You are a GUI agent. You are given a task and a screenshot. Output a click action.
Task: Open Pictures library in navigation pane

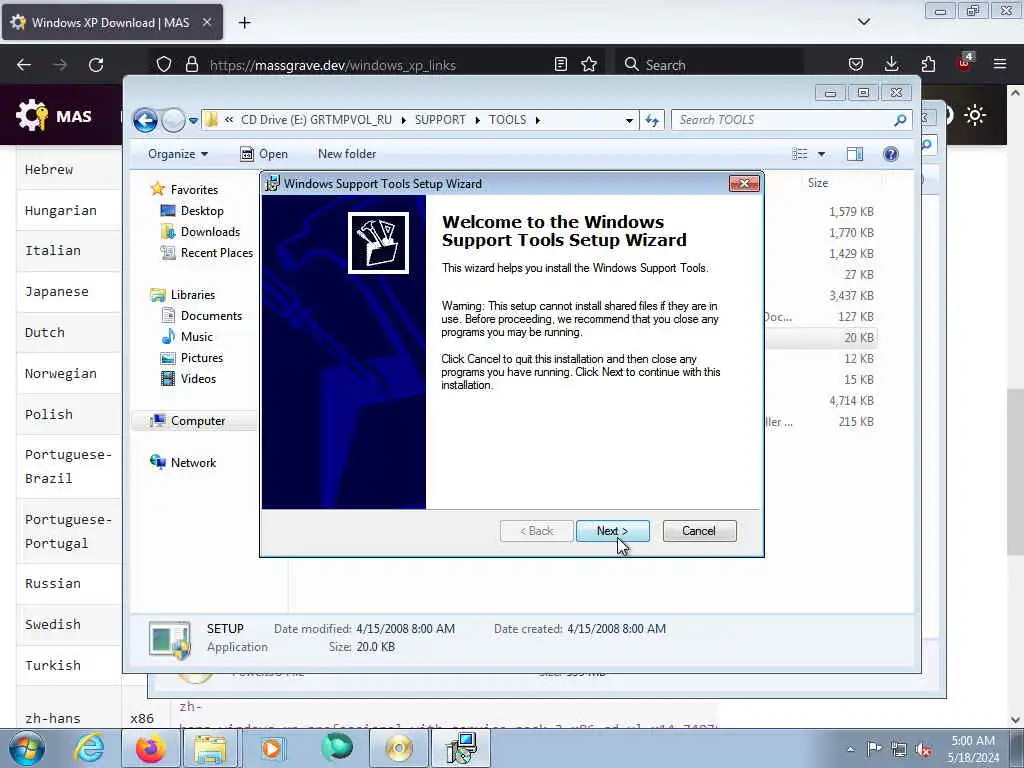coord(202,358)
